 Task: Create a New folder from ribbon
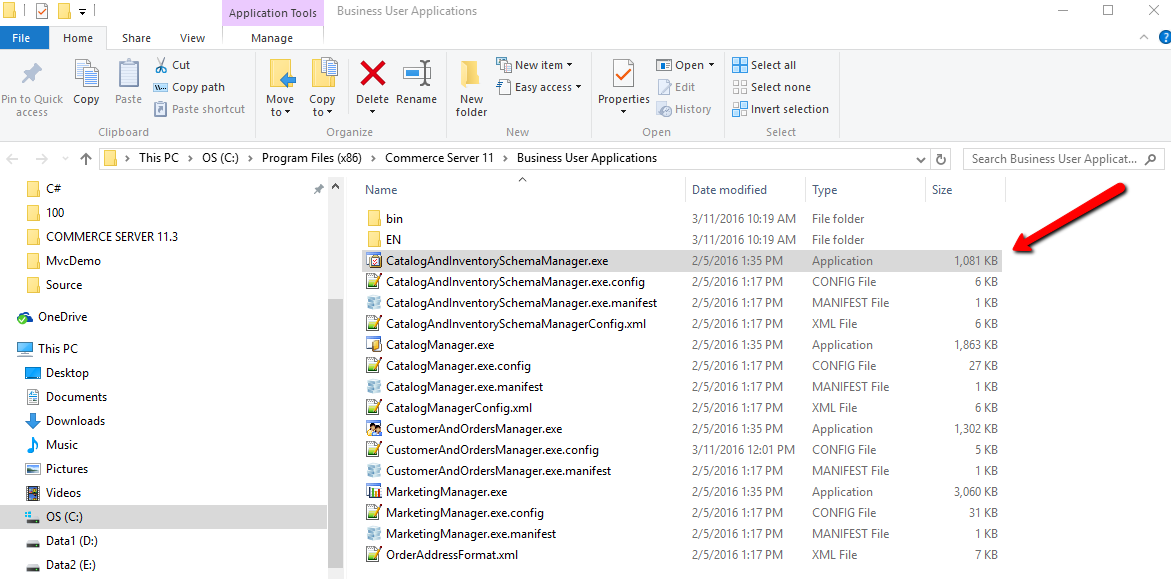pyautogui.click(x=471, y=90)
